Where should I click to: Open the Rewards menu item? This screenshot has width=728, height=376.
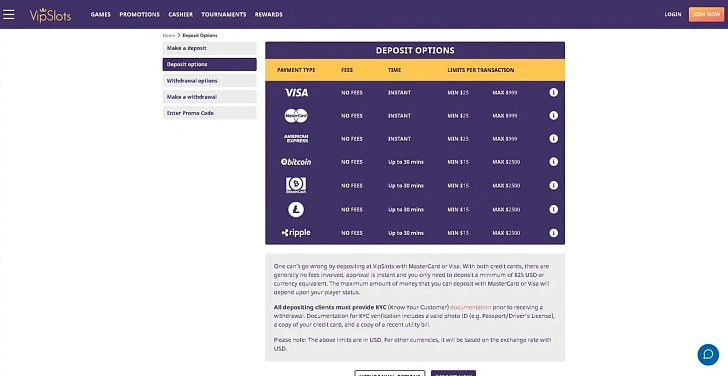pos(268,14)
